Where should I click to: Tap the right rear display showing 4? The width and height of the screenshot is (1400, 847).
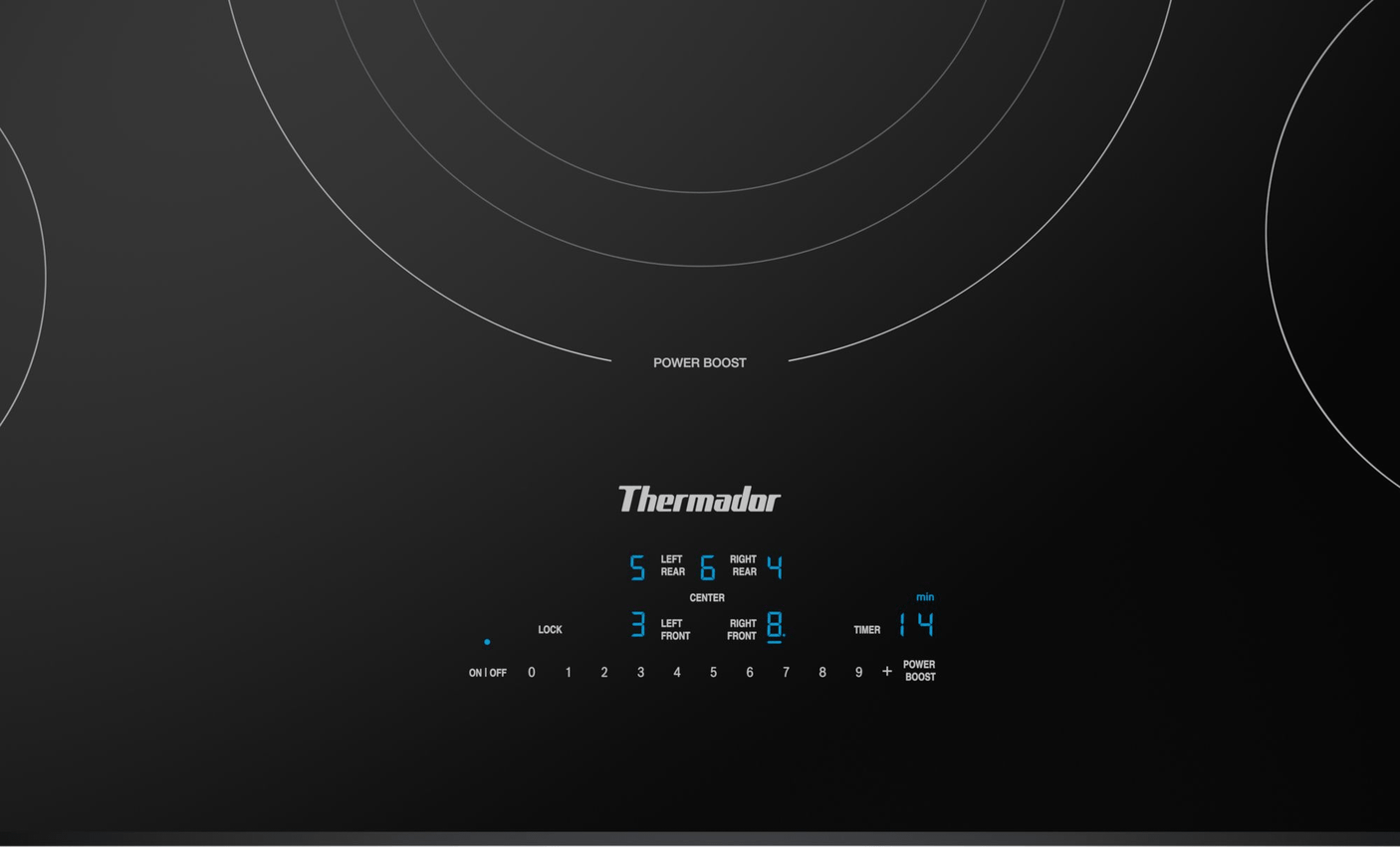775,567
